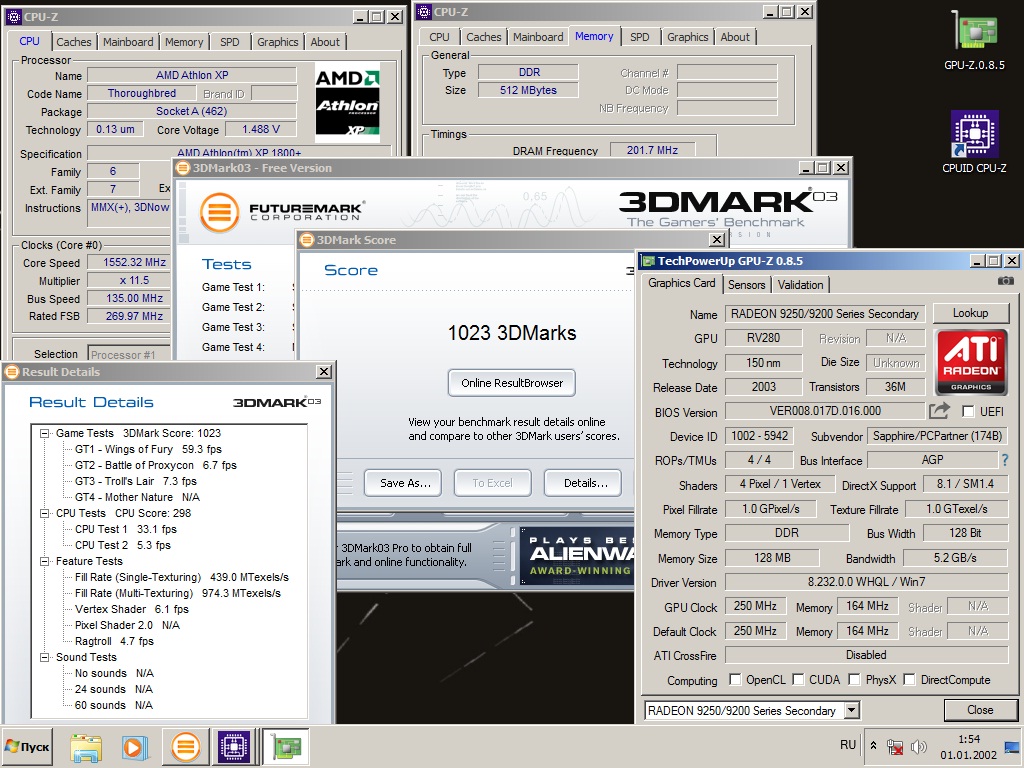Switch to CPU-Z via taskbar icon
1024x768 pixels.
(234, 747)
